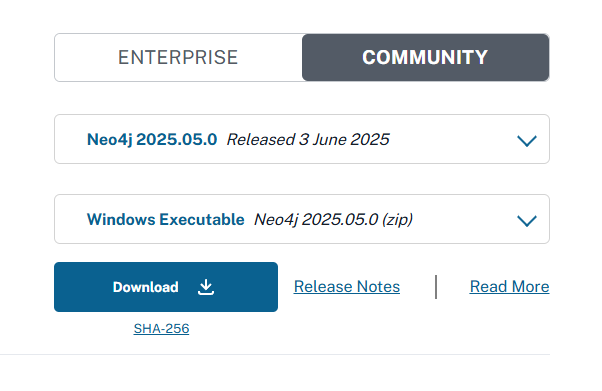The height and width of the screenshot is (391, 602).
Task: View the SHA-256 checksum link
Action: 161,329
